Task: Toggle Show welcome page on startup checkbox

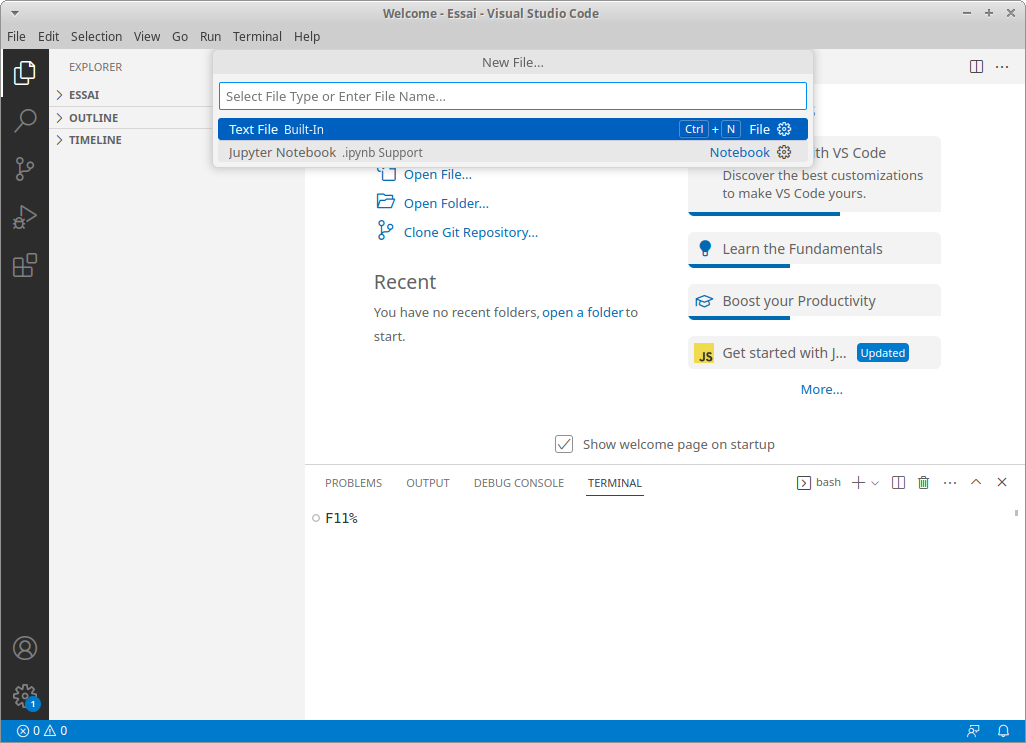Action: point(563,444)
